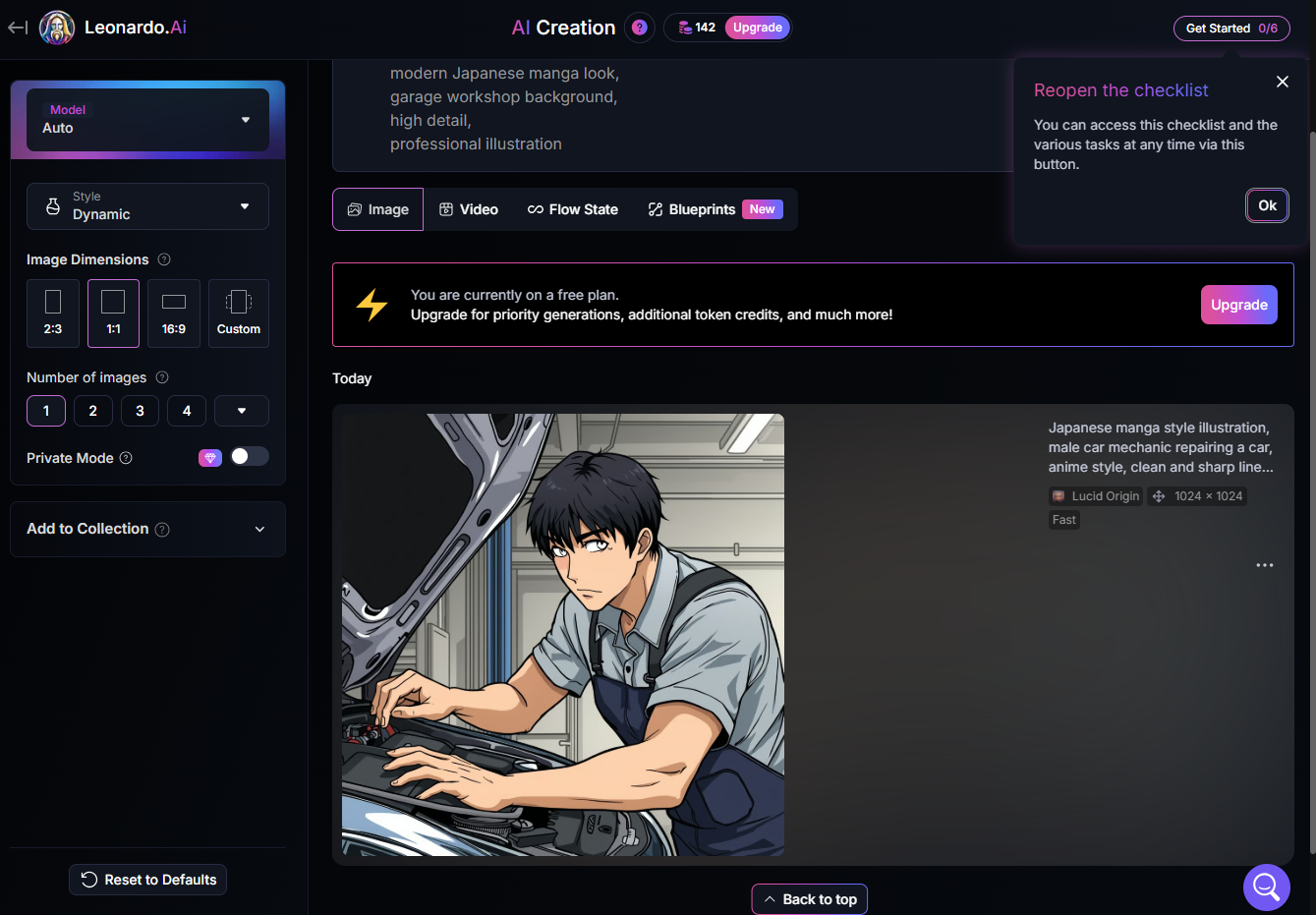This screenshot has width=1316, height=915.
Task: Open the Blueprints feature
Action: pos(692,208)
